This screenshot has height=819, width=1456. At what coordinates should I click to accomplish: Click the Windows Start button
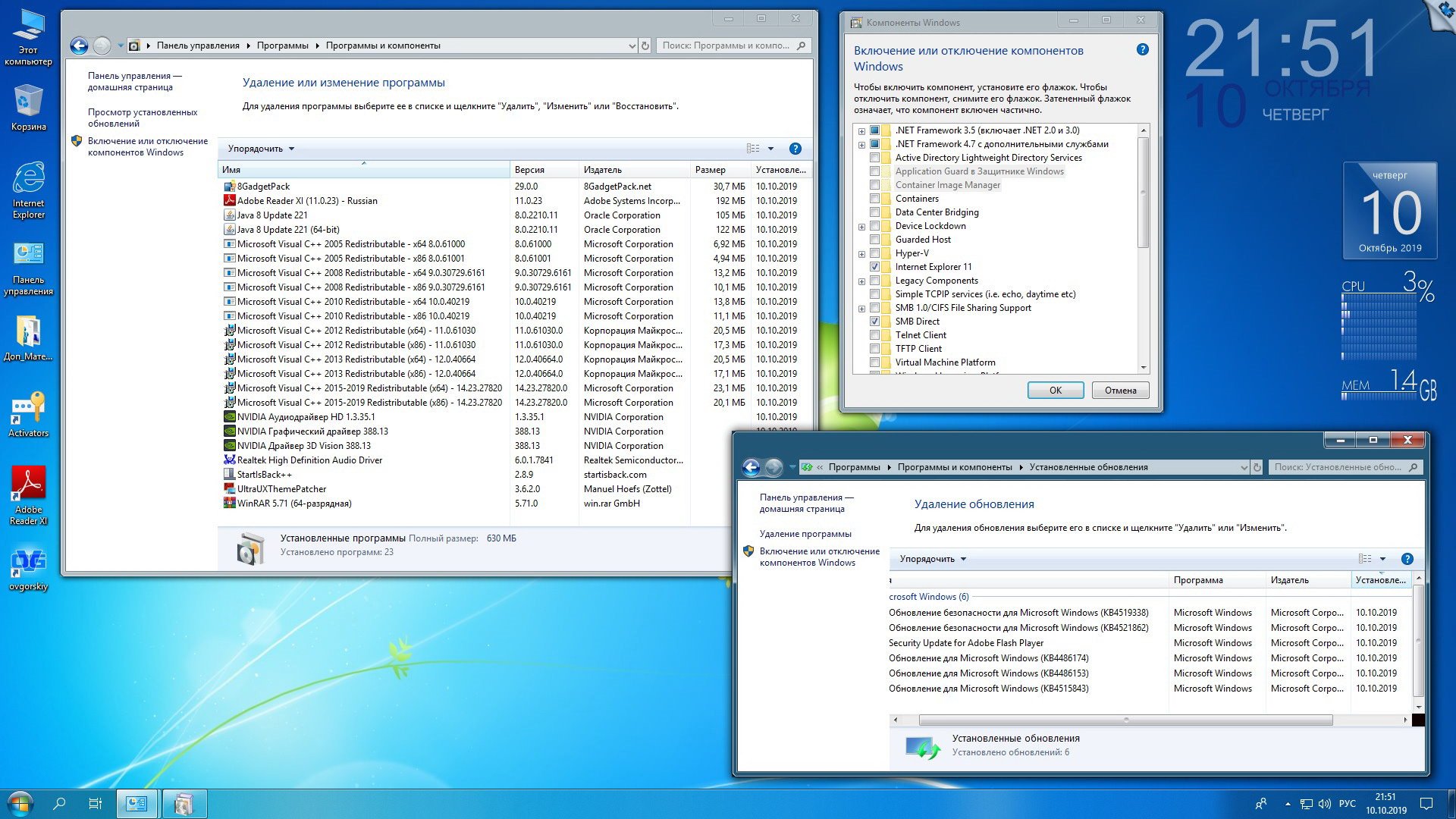click(20, 804)
